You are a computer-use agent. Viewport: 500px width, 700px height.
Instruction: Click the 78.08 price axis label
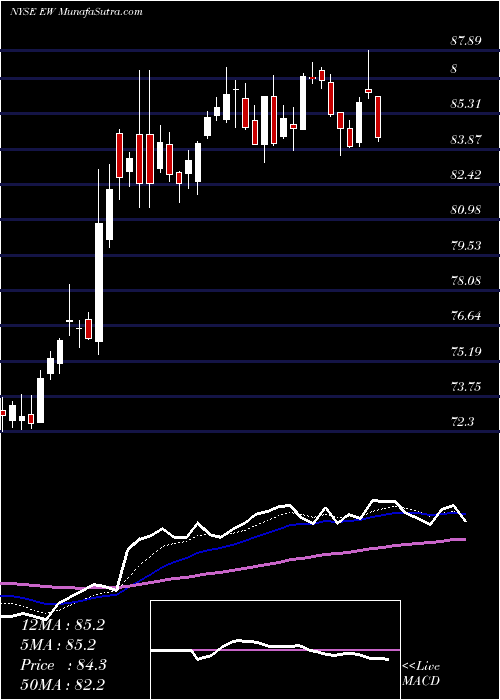(466, 281)
